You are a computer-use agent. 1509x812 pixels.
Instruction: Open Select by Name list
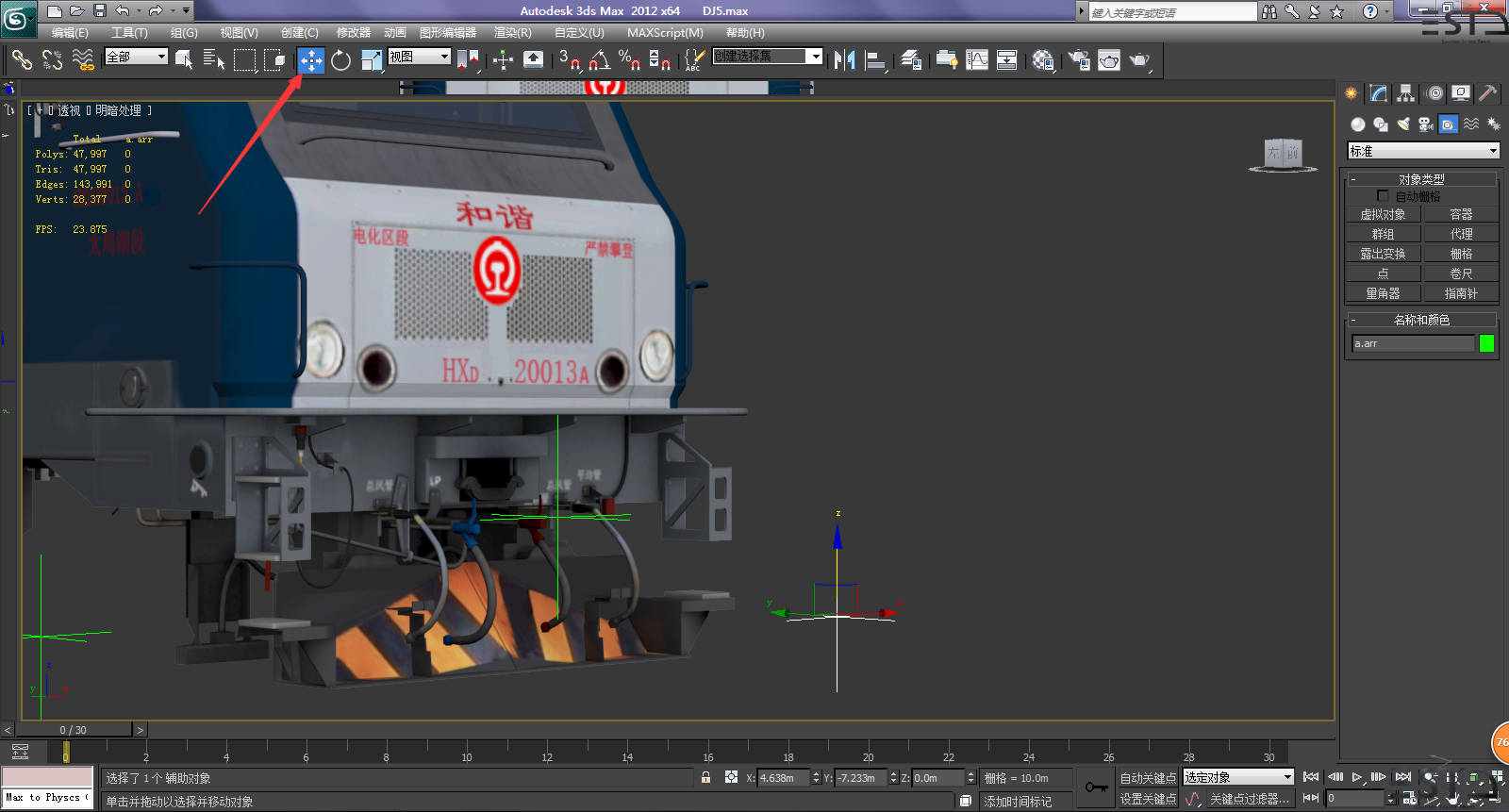pos(214,60)
